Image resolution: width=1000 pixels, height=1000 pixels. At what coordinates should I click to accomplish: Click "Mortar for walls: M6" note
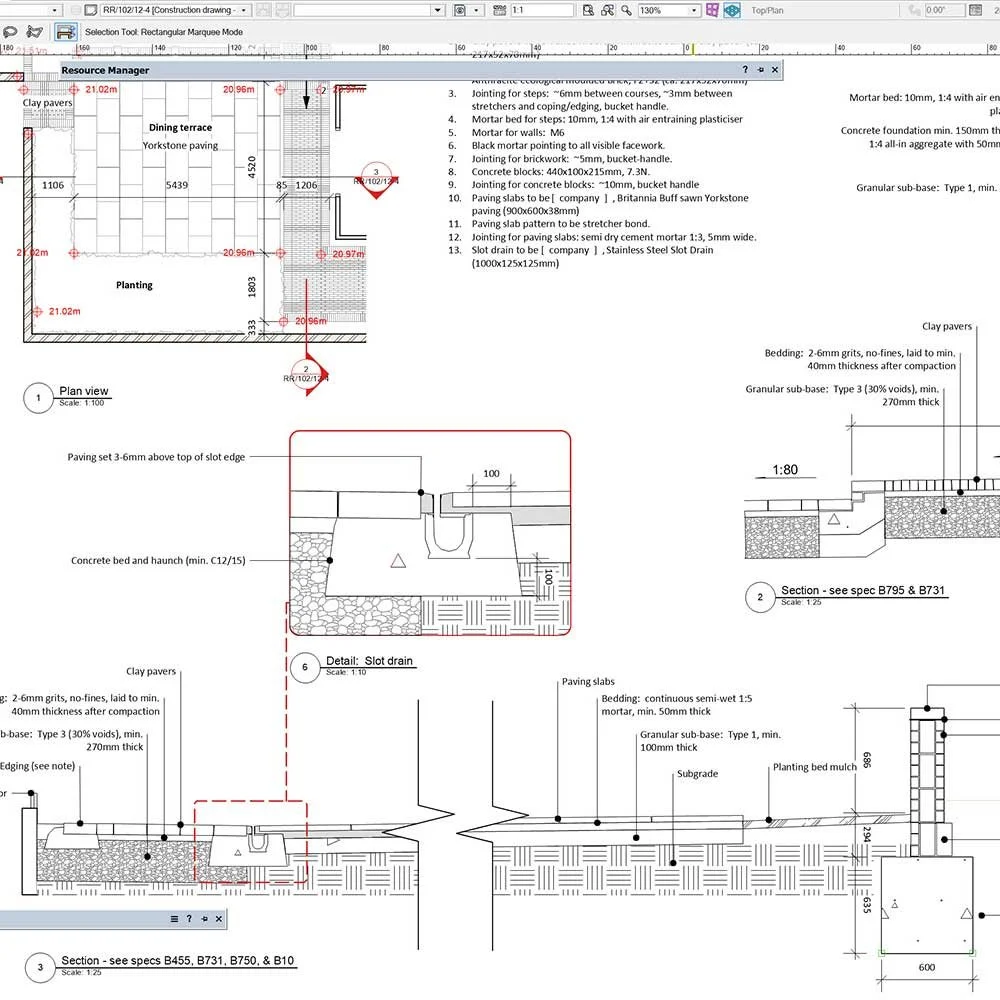518,132
